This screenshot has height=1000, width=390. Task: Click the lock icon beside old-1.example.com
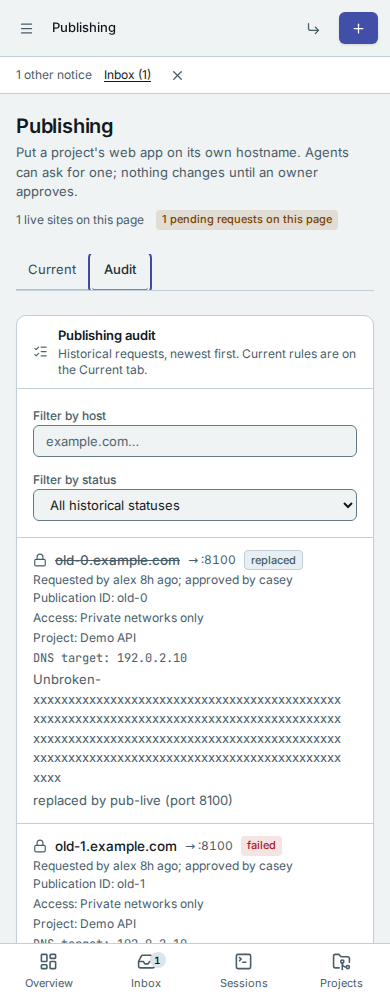40,846
